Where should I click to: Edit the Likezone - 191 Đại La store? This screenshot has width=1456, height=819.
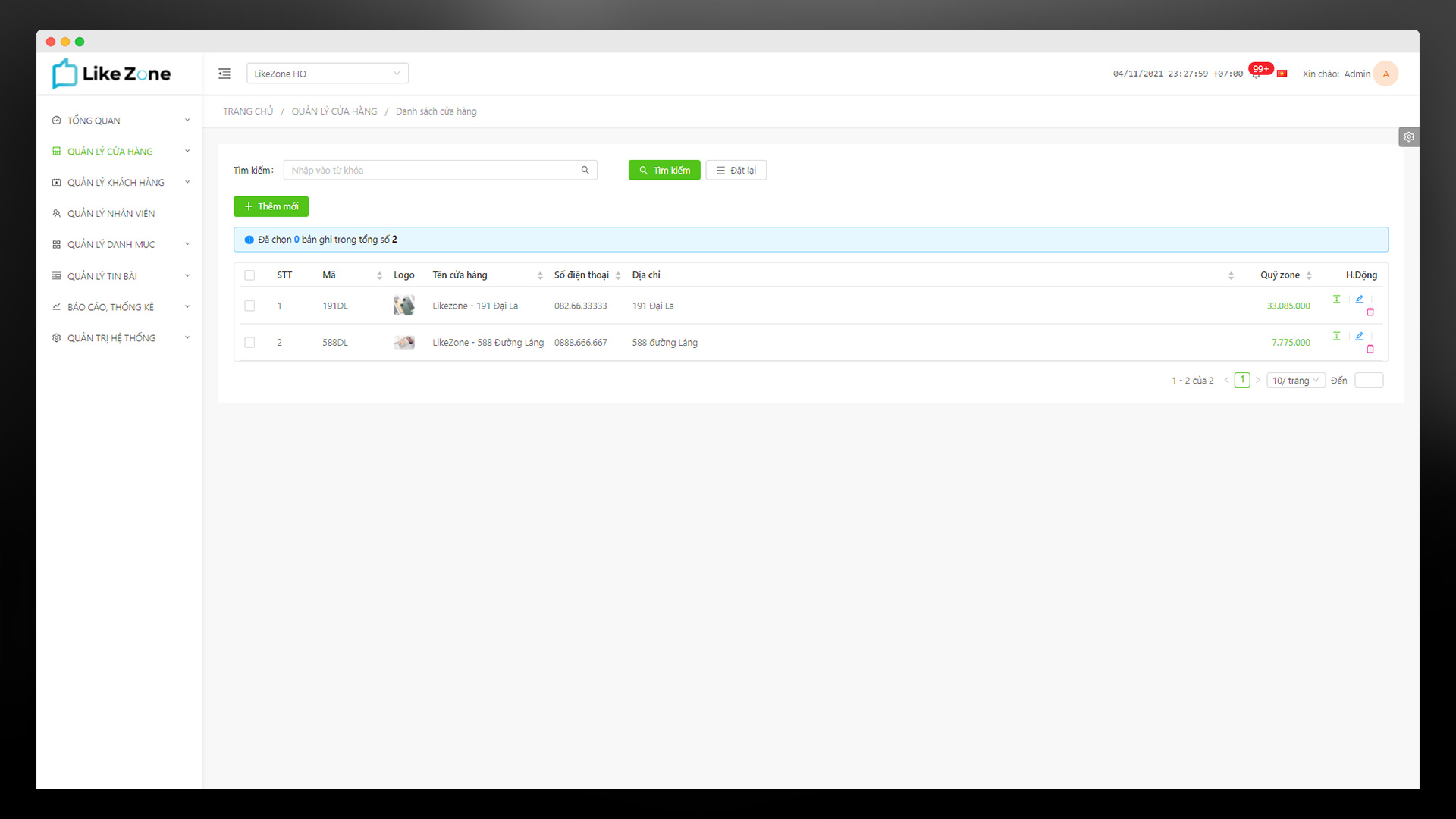click(x=1359, y=298)
